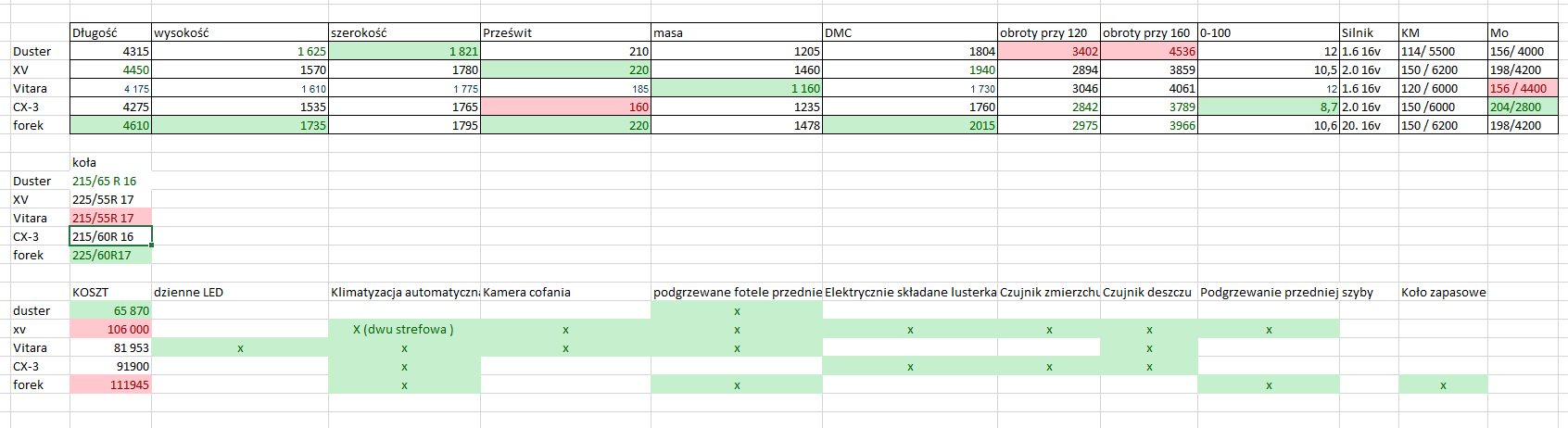Click the red 156 / 4400 cell
Viewport: 1568px width, 428px height.
tap(1523, 88)
